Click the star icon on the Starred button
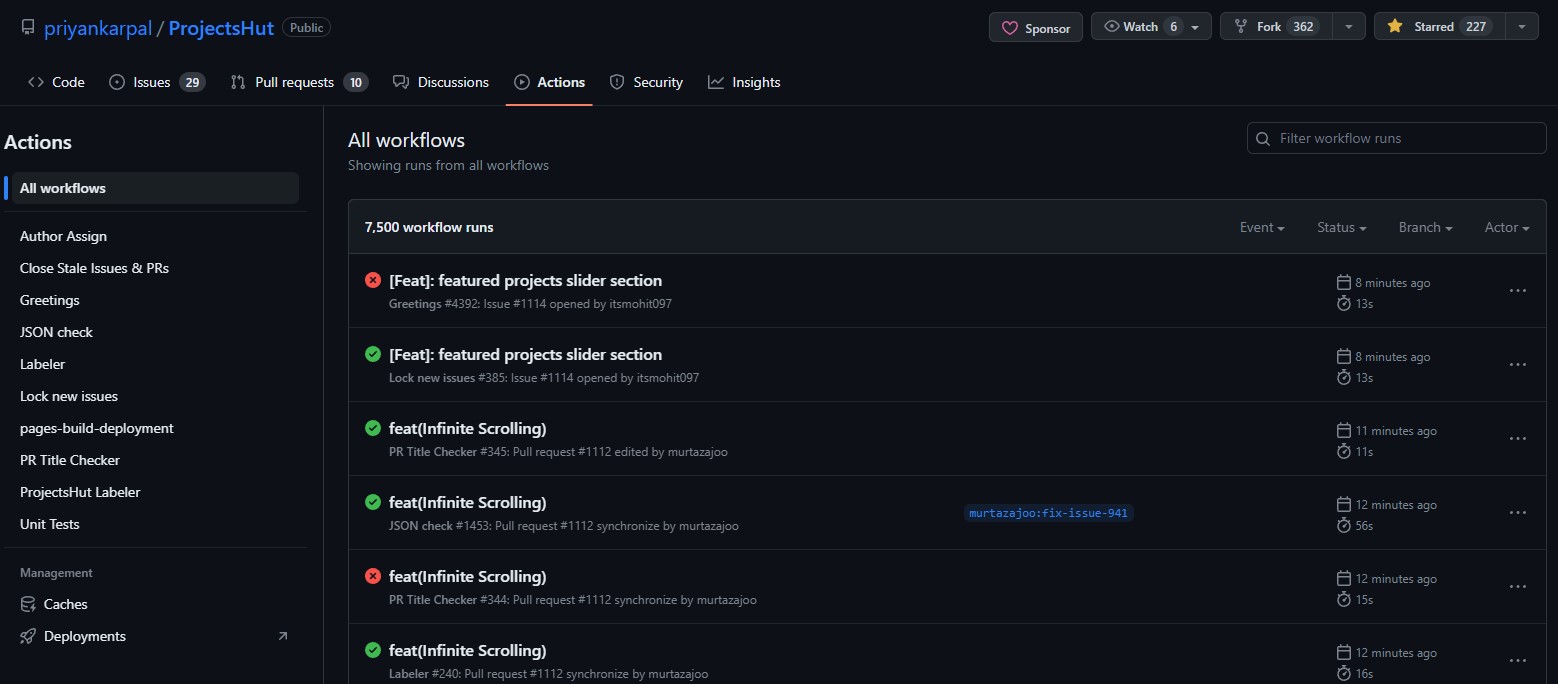The image size is (1558, 684). coord(1394,26)
